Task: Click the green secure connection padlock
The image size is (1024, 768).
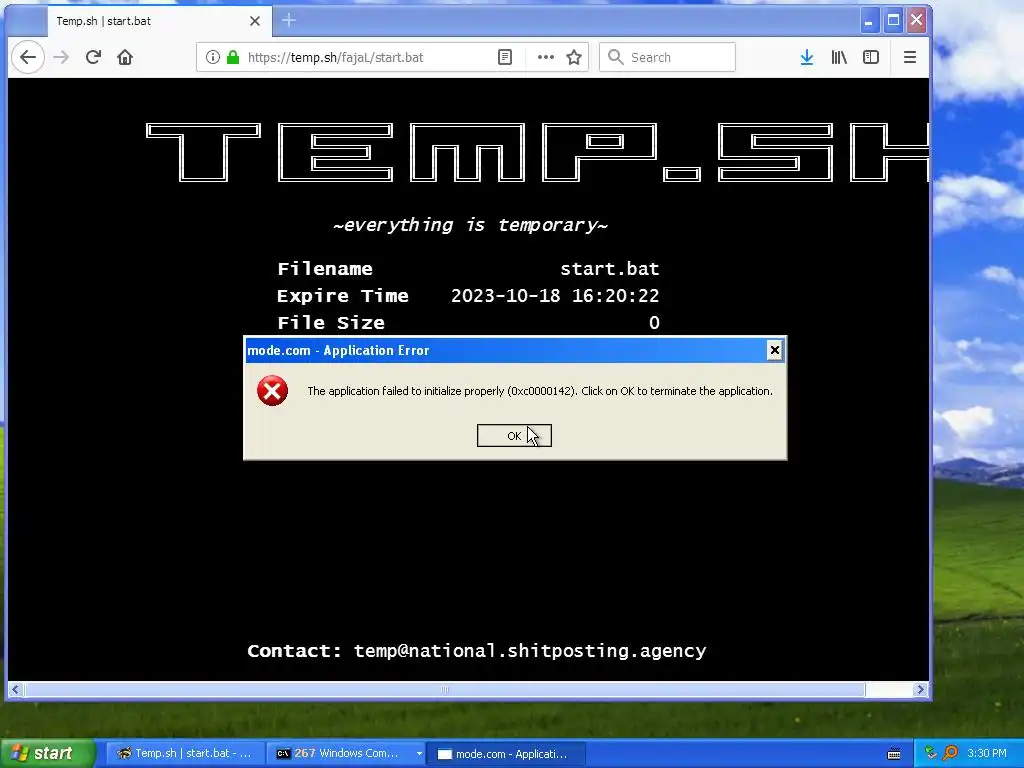Action: 232,57
